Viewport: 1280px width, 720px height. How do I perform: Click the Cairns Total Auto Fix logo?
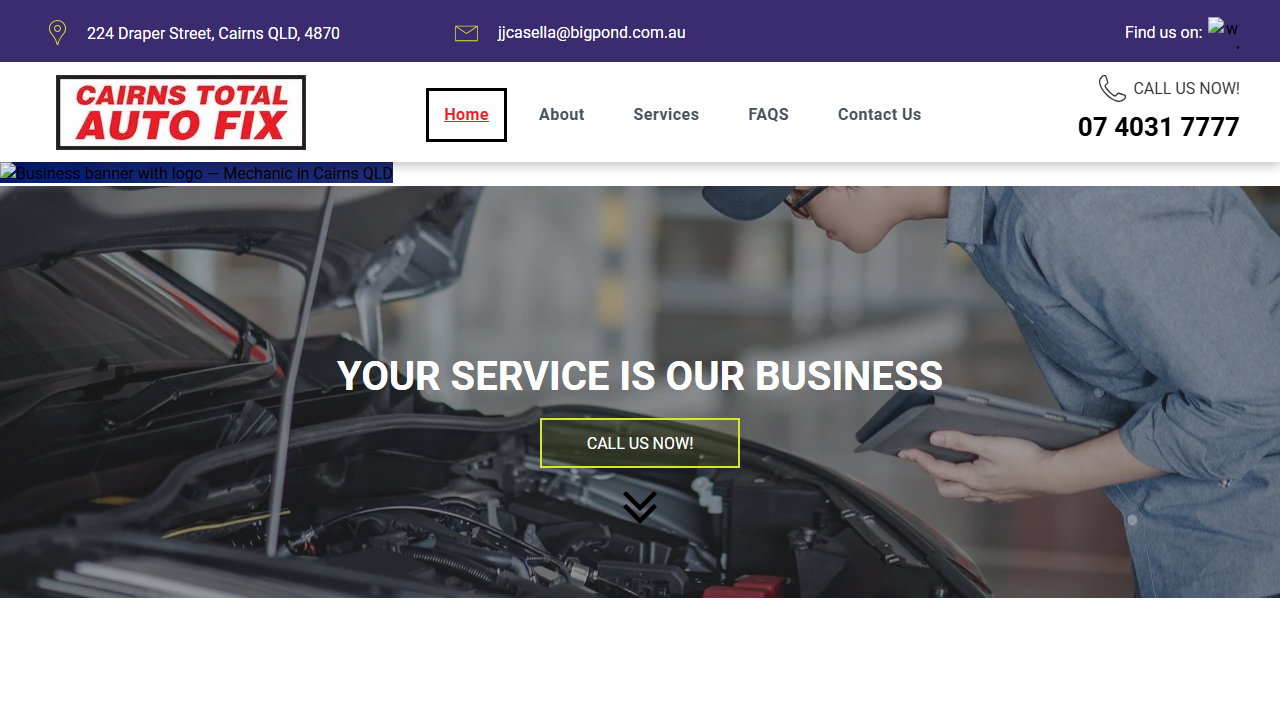181,113
